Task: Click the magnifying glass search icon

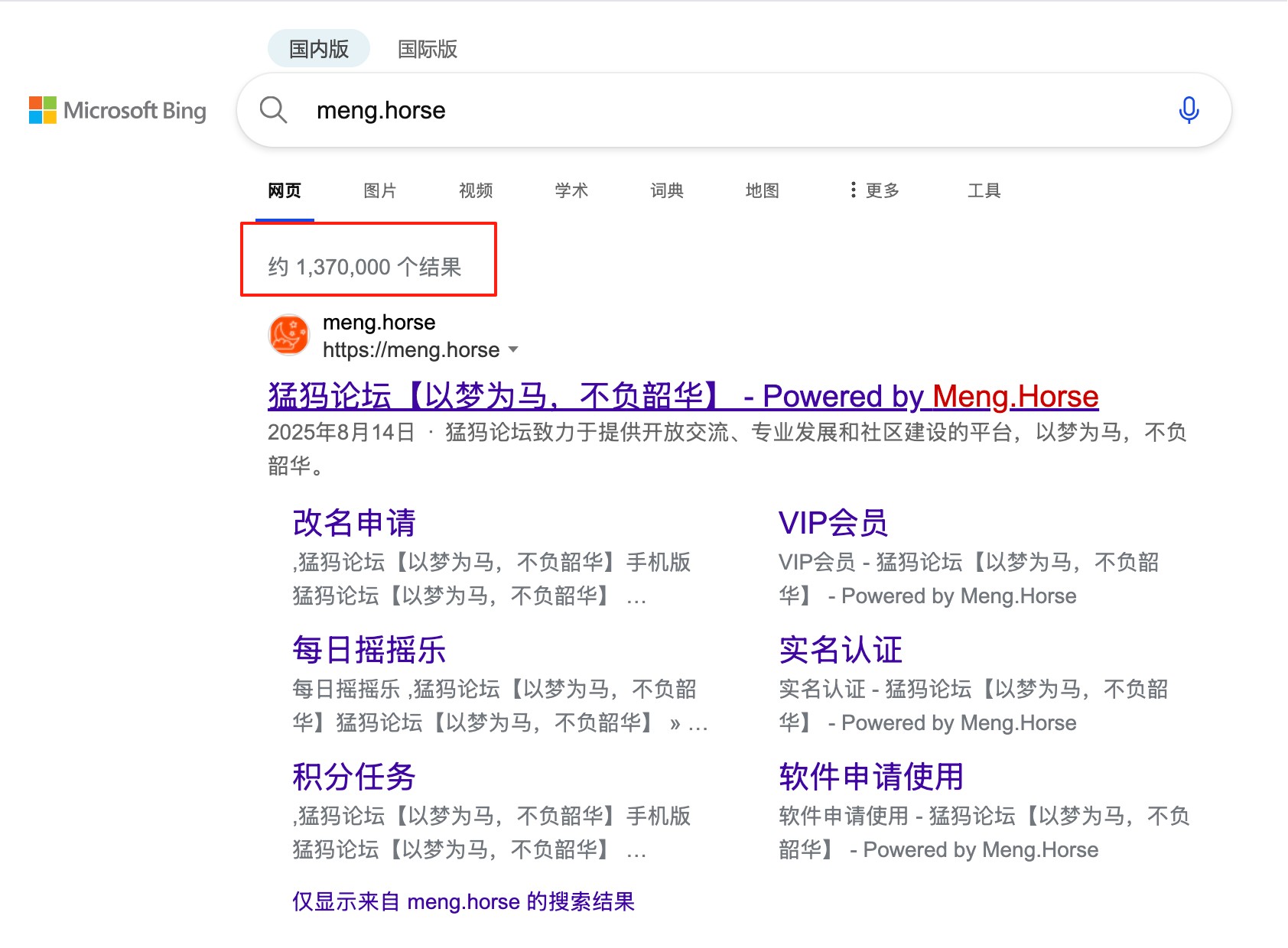Action: [x=273, y=110]
